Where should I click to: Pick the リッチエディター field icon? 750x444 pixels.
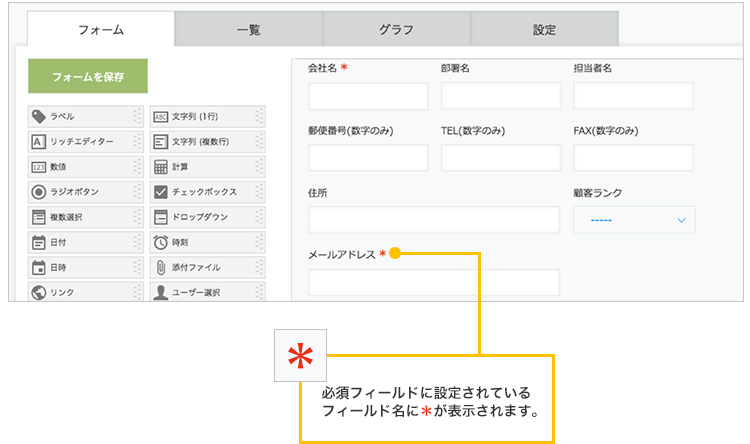38,142
